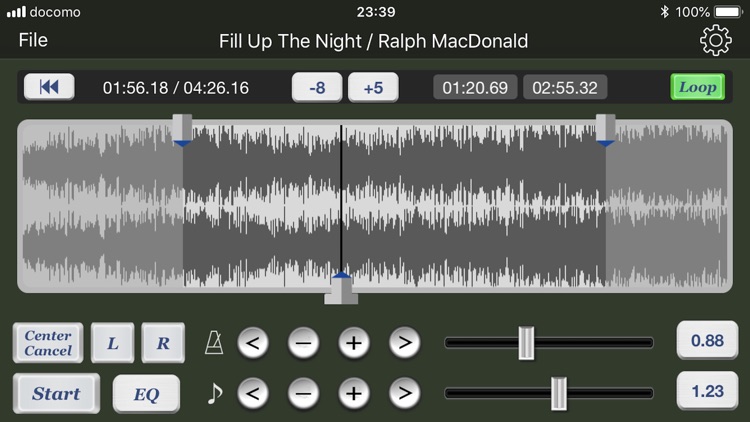Tap the metronome tempo icon
Viewport: 750px width, 422px height.
coord(214,343)
